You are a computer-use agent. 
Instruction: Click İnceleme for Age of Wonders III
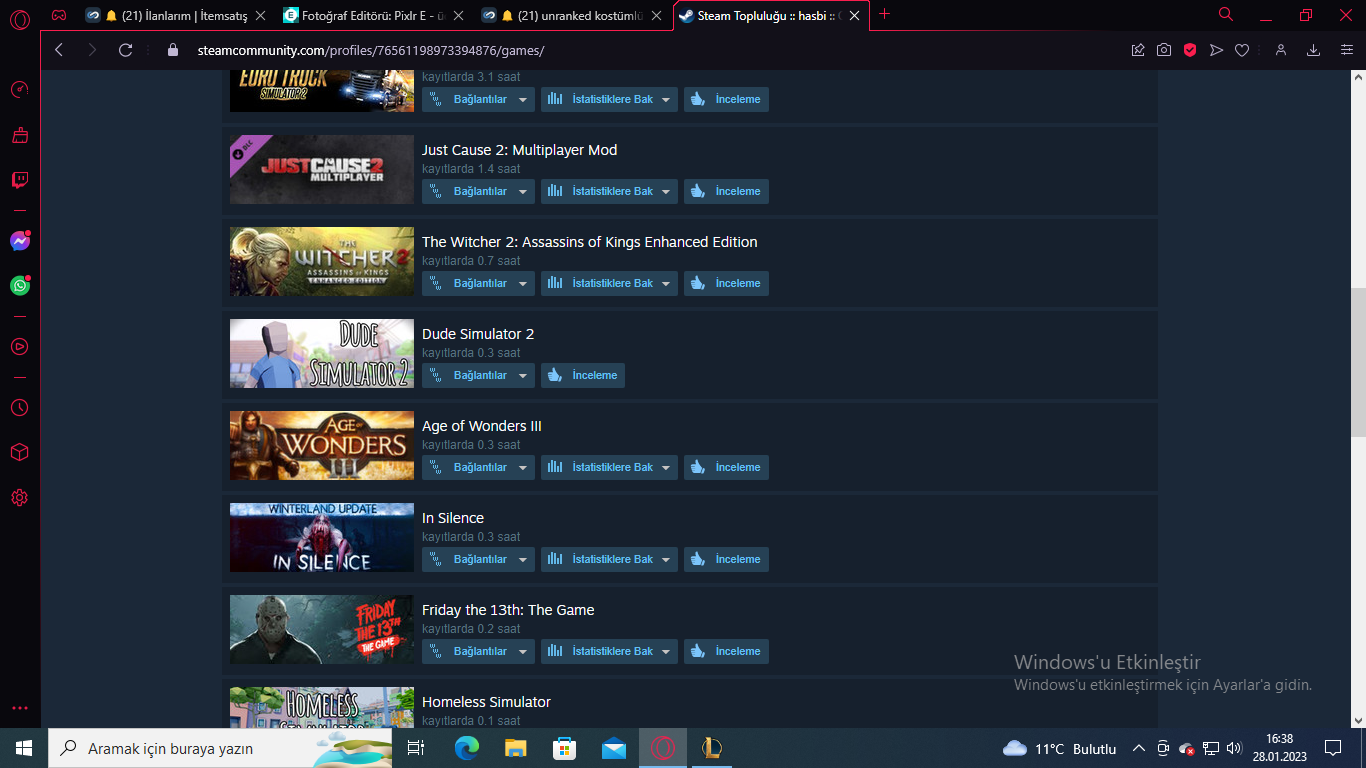726,467
